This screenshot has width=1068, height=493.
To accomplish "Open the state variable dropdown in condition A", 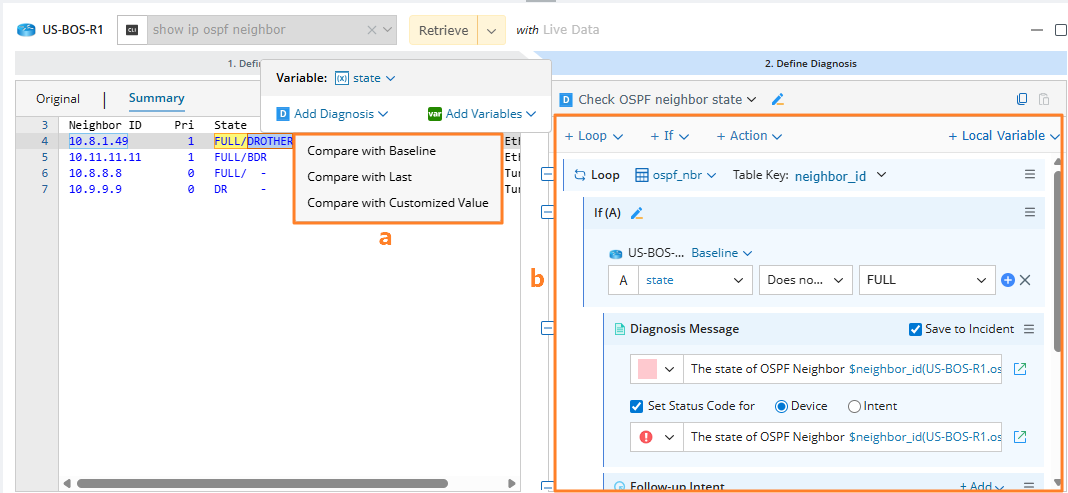I will (x=696, y=281).
